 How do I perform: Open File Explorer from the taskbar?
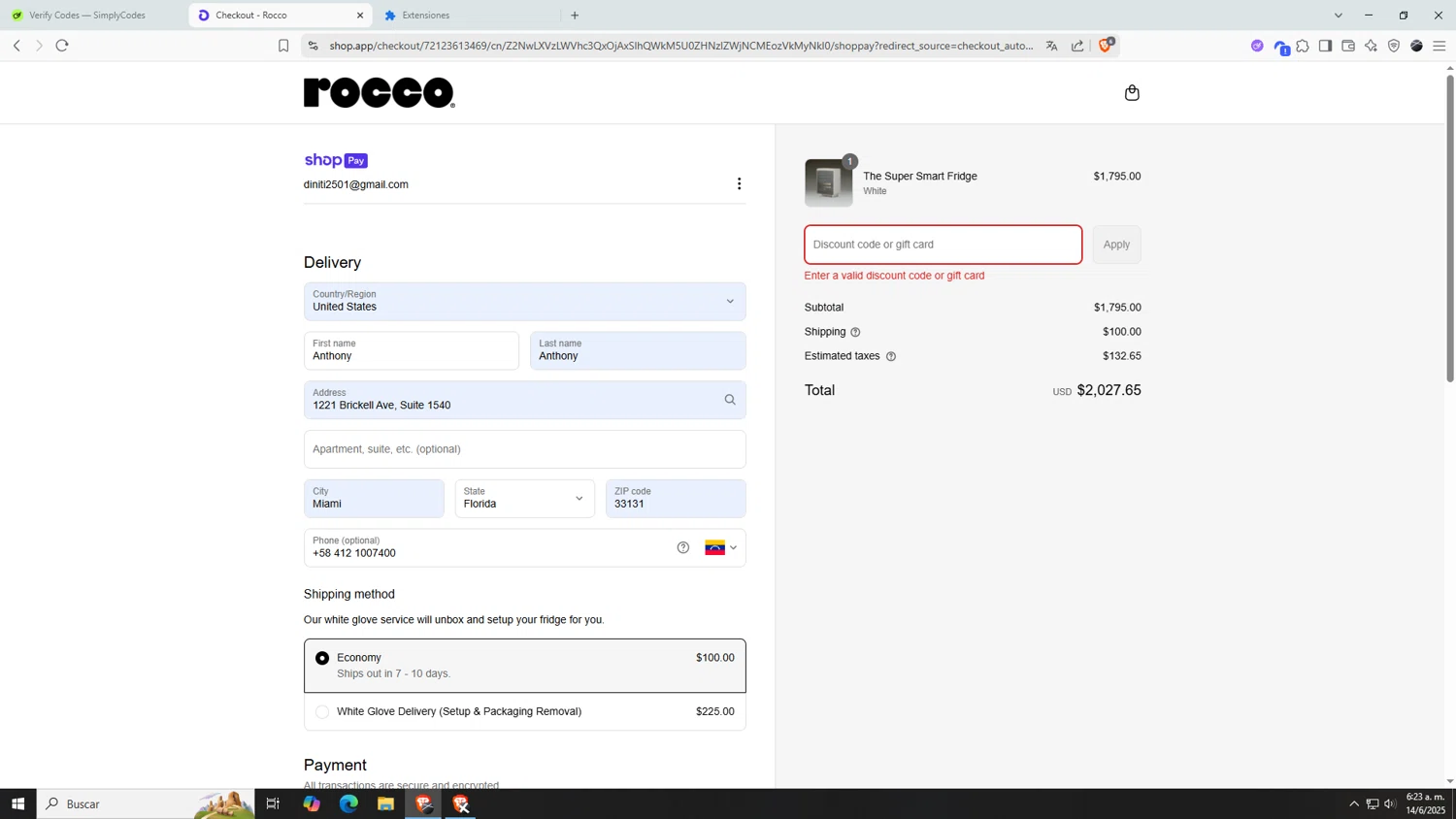pyautogui.click(x=385, y=803)
